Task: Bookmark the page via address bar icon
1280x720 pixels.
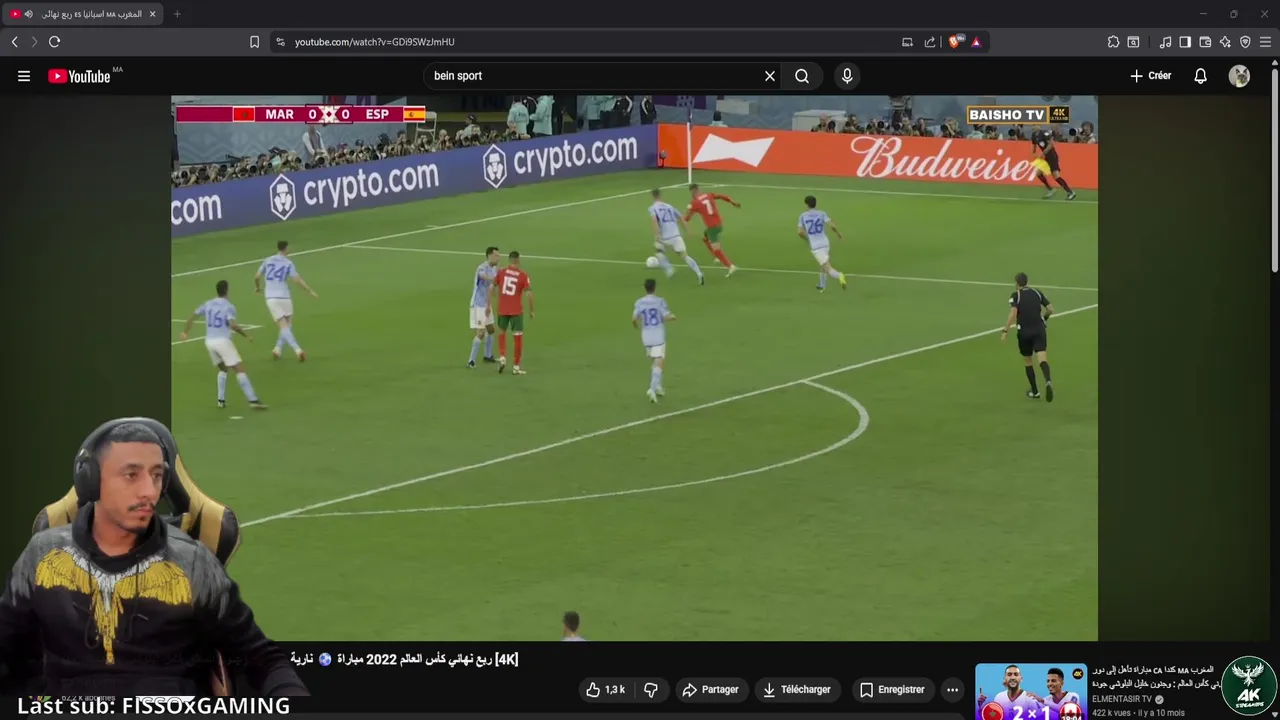Action: click(254, 42)
